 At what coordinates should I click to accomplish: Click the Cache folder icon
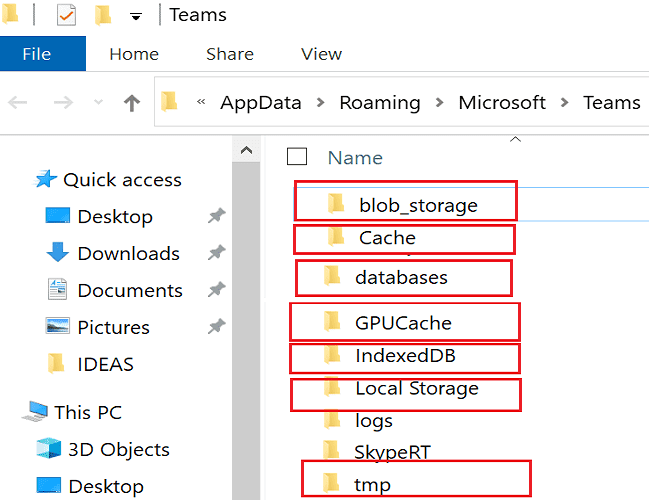(336, 236)
